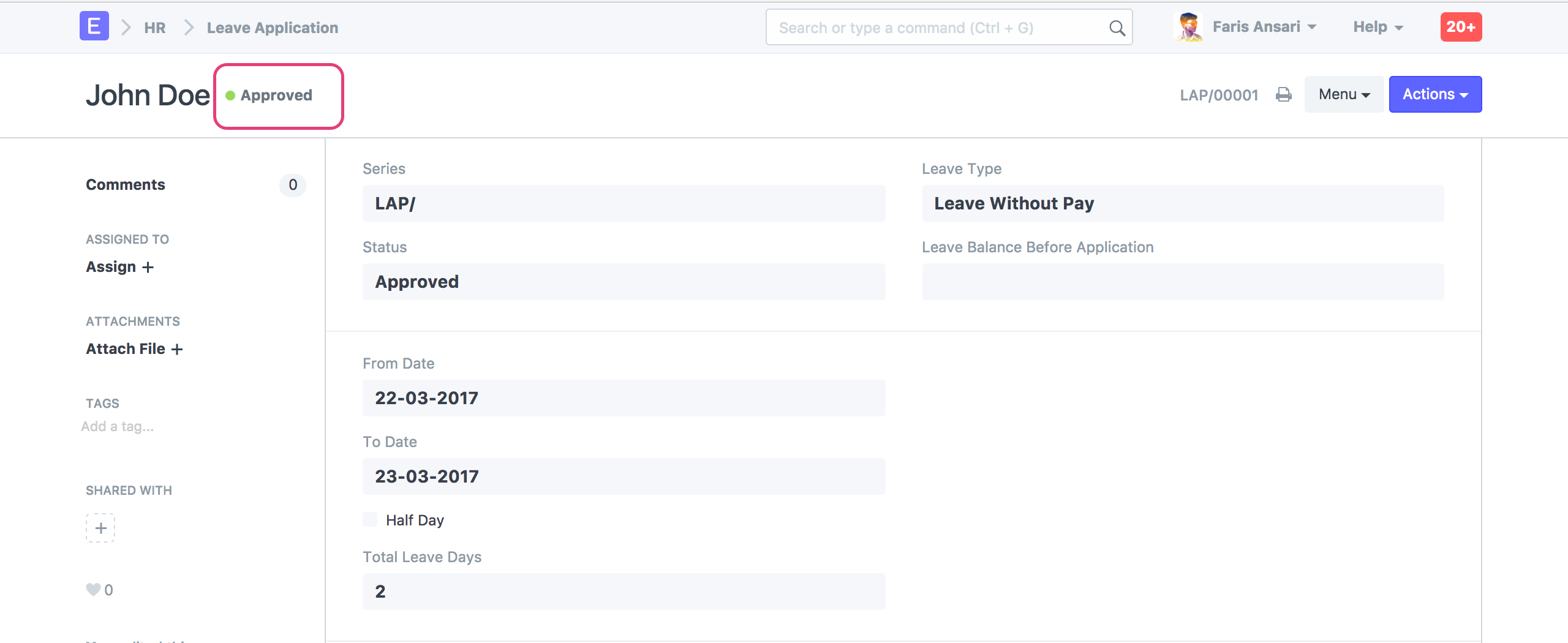The image size is (1568, 643).
Task: Open the Help menu in navbar
Action: pos(1378,27)
